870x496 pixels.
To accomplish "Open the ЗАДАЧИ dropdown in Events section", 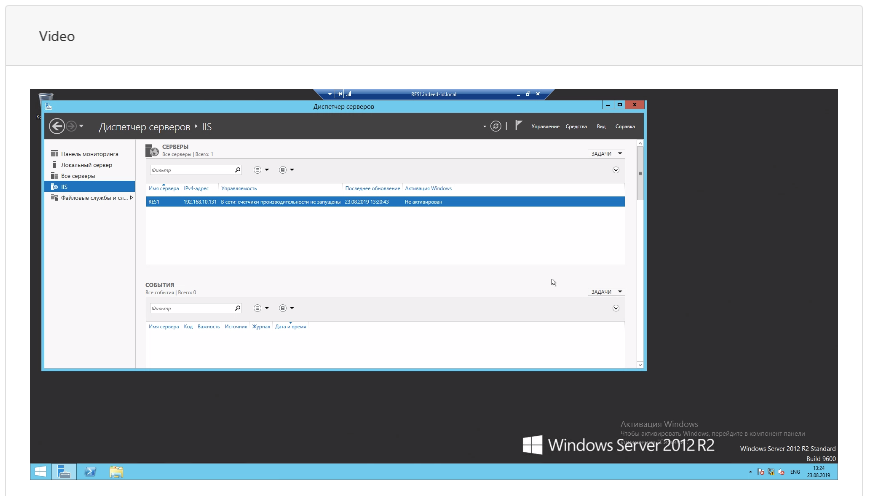I will click(x=606, y=292).
